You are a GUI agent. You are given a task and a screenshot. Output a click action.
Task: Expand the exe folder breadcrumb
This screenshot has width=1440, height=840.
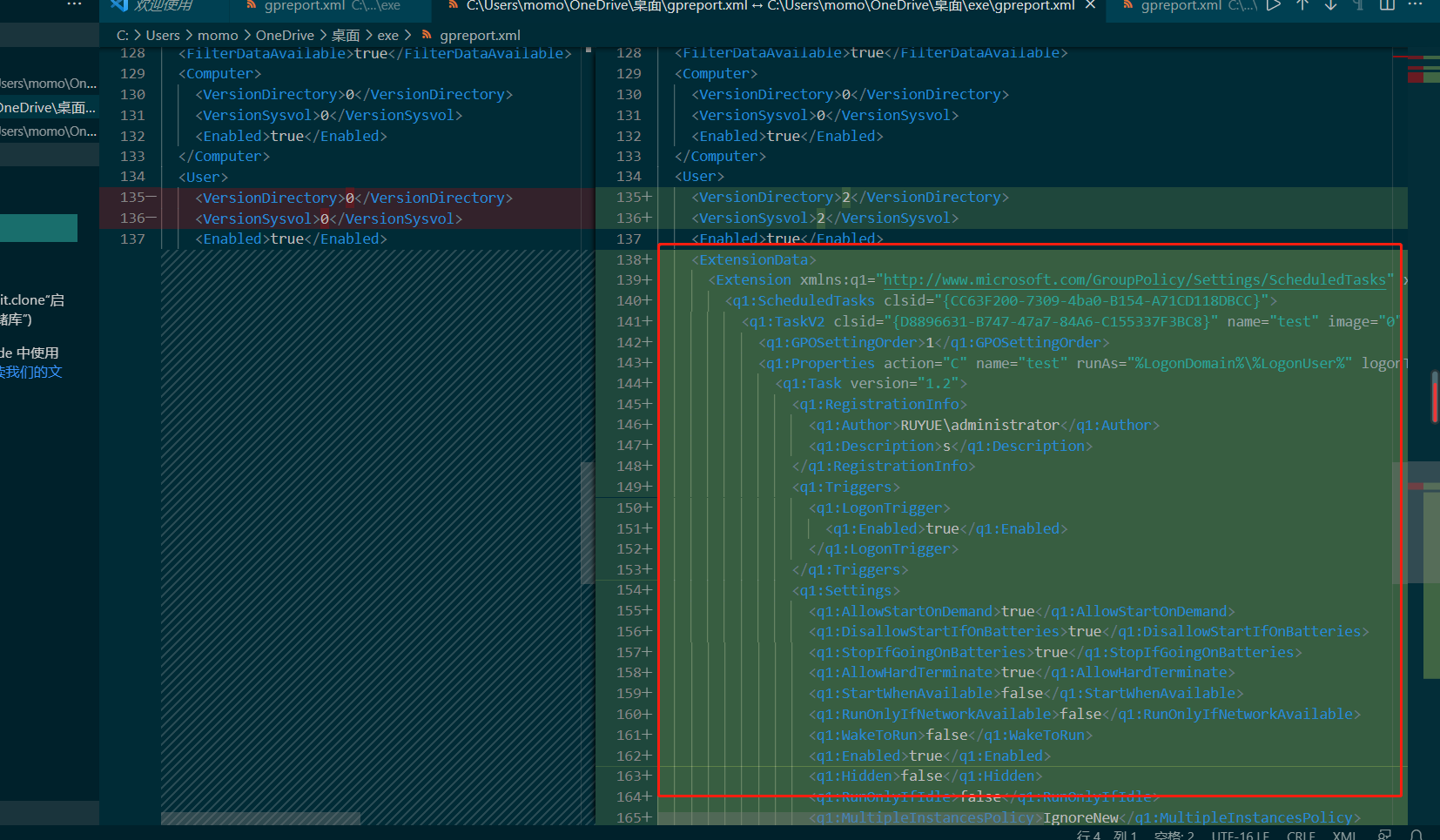[387, 36]
